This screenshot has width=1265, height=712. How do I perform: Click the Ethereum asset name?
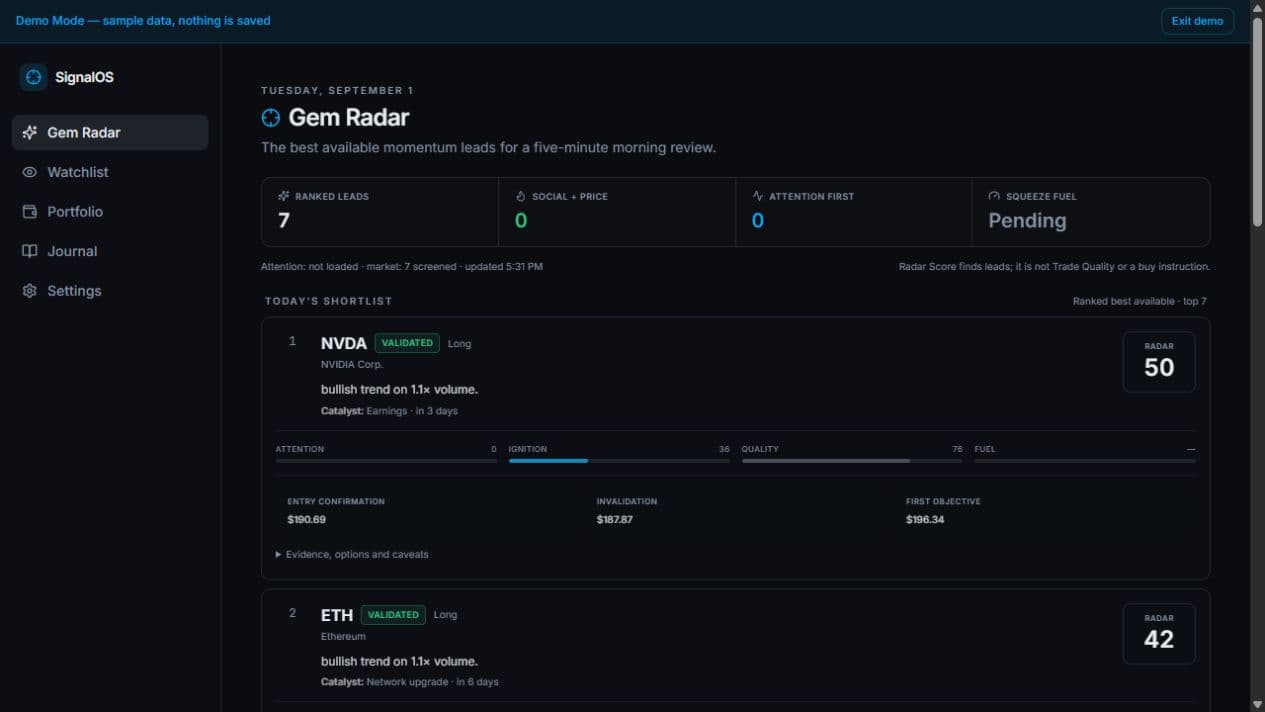pyautogui.click(x=343, y=637)
